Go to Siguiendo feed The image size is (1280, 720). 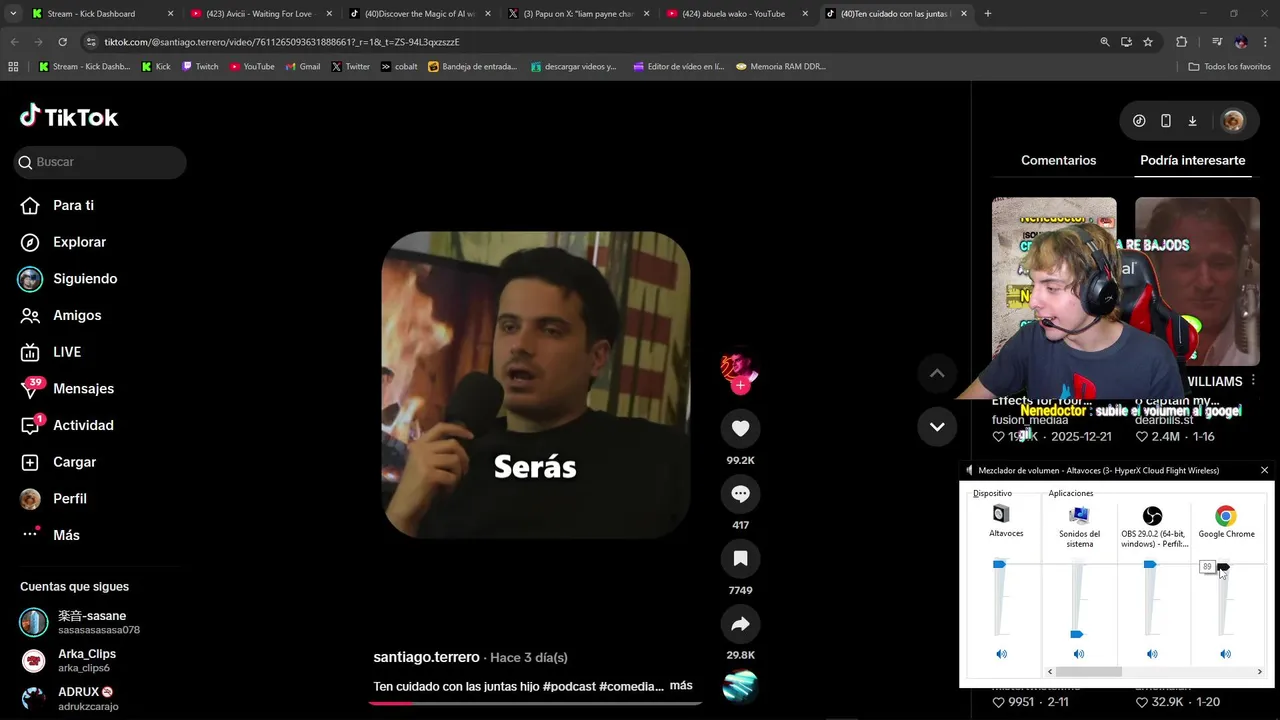[68, 279]
